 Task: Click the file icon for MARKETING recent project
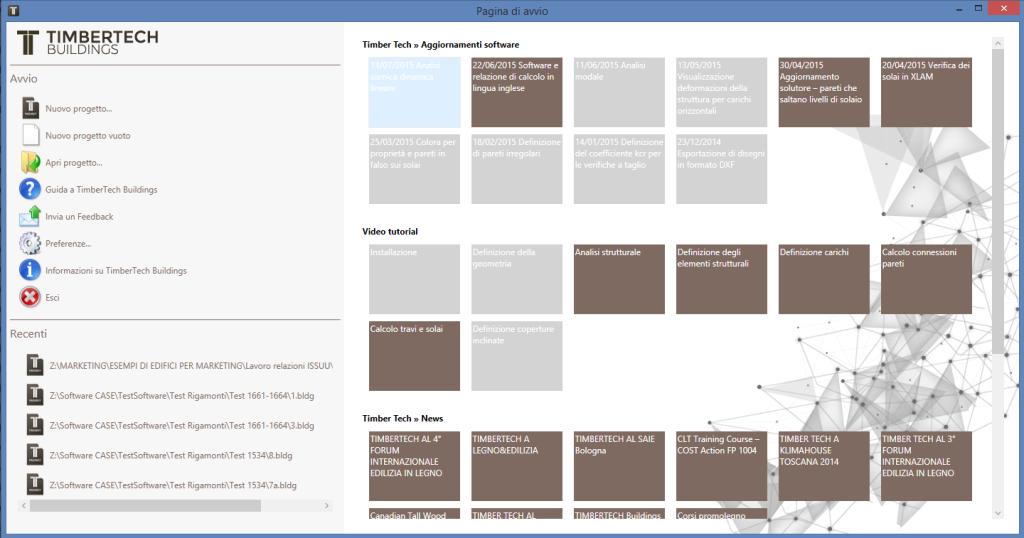click(x=35, y=365)
